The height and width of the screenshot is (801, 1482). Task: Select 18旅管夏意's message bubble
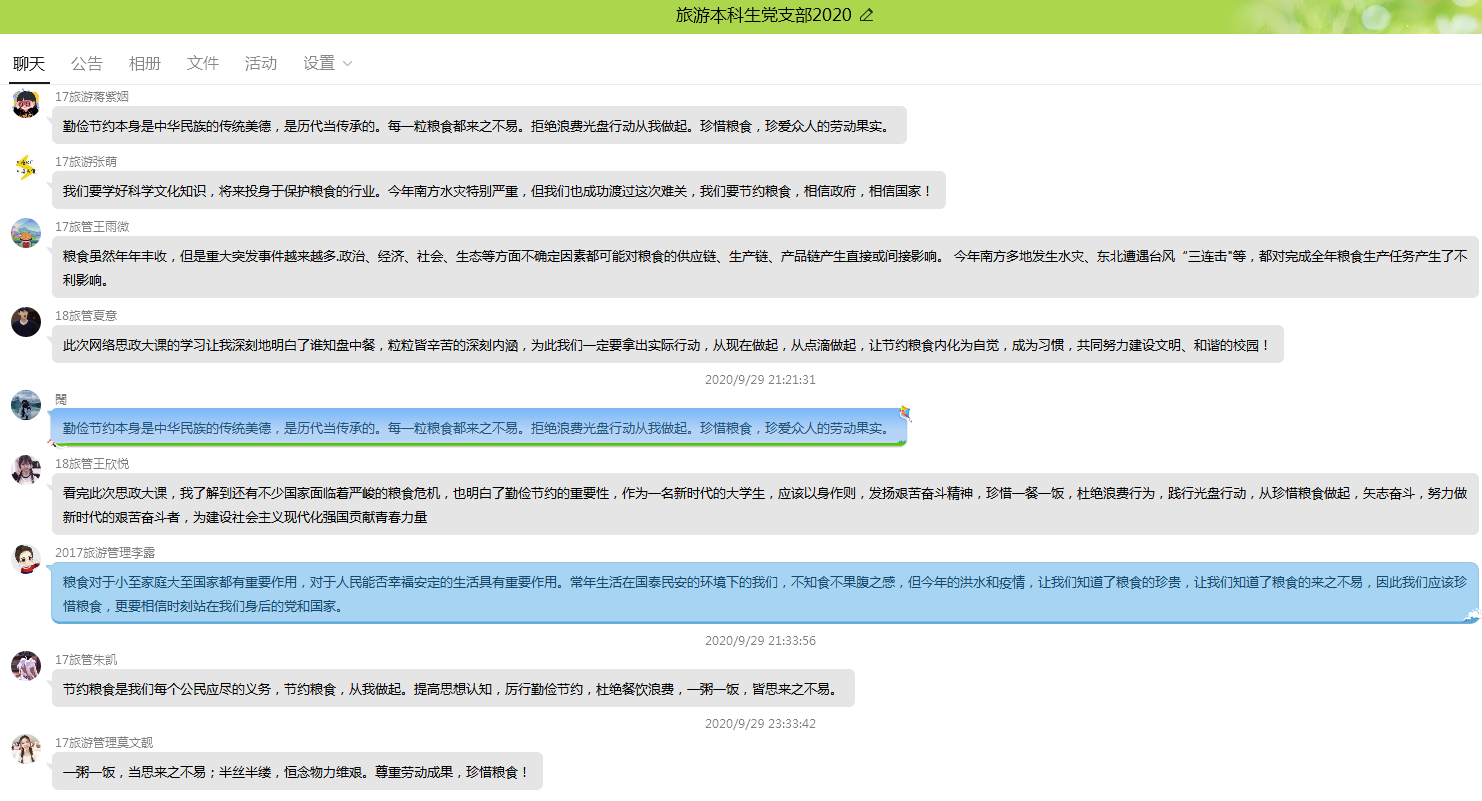coord(667,345)
